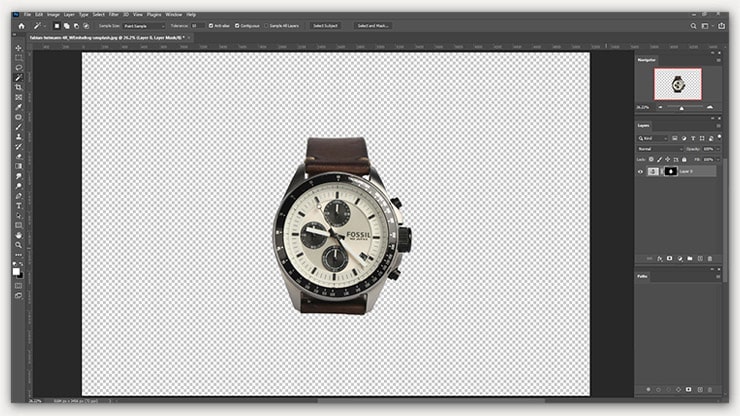Image resolution: width=740 pixels, height=416 pixels.
Task: Enable the Sample All Layers checkbox
Action: pos(266,26)
